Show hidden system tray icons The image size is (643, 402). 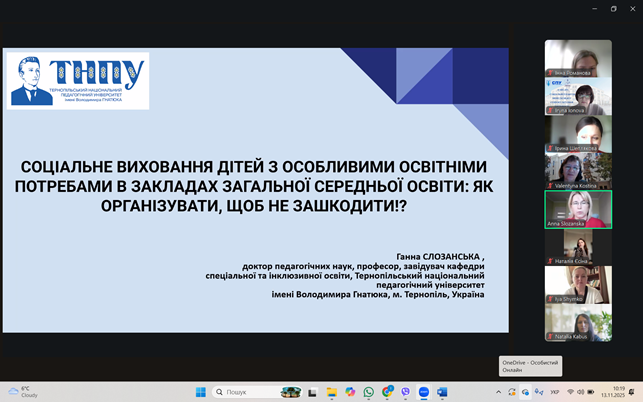(x=498, y=392)
